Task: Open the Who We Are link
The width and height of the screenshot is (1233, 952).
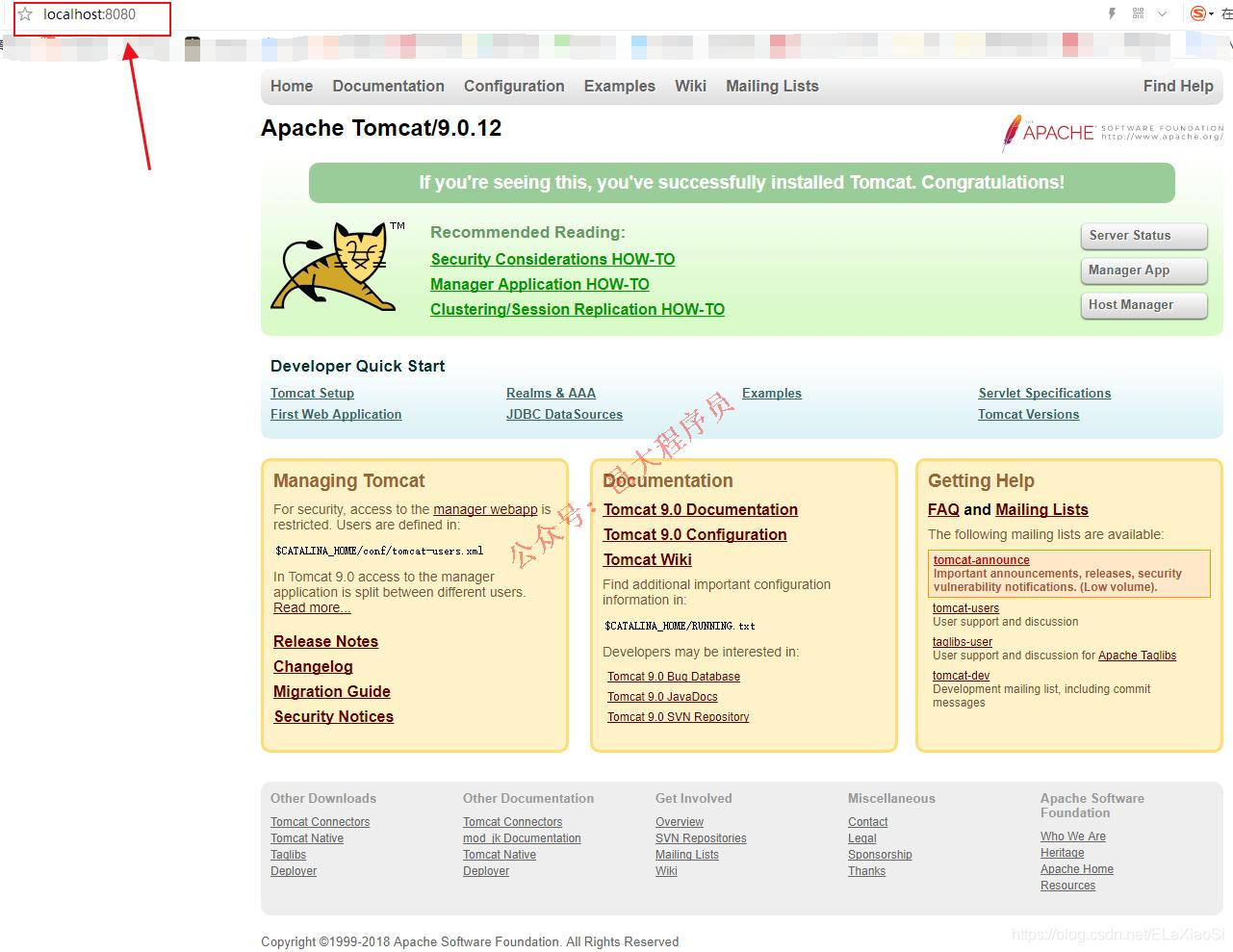Action: (x=1073, y=836)
